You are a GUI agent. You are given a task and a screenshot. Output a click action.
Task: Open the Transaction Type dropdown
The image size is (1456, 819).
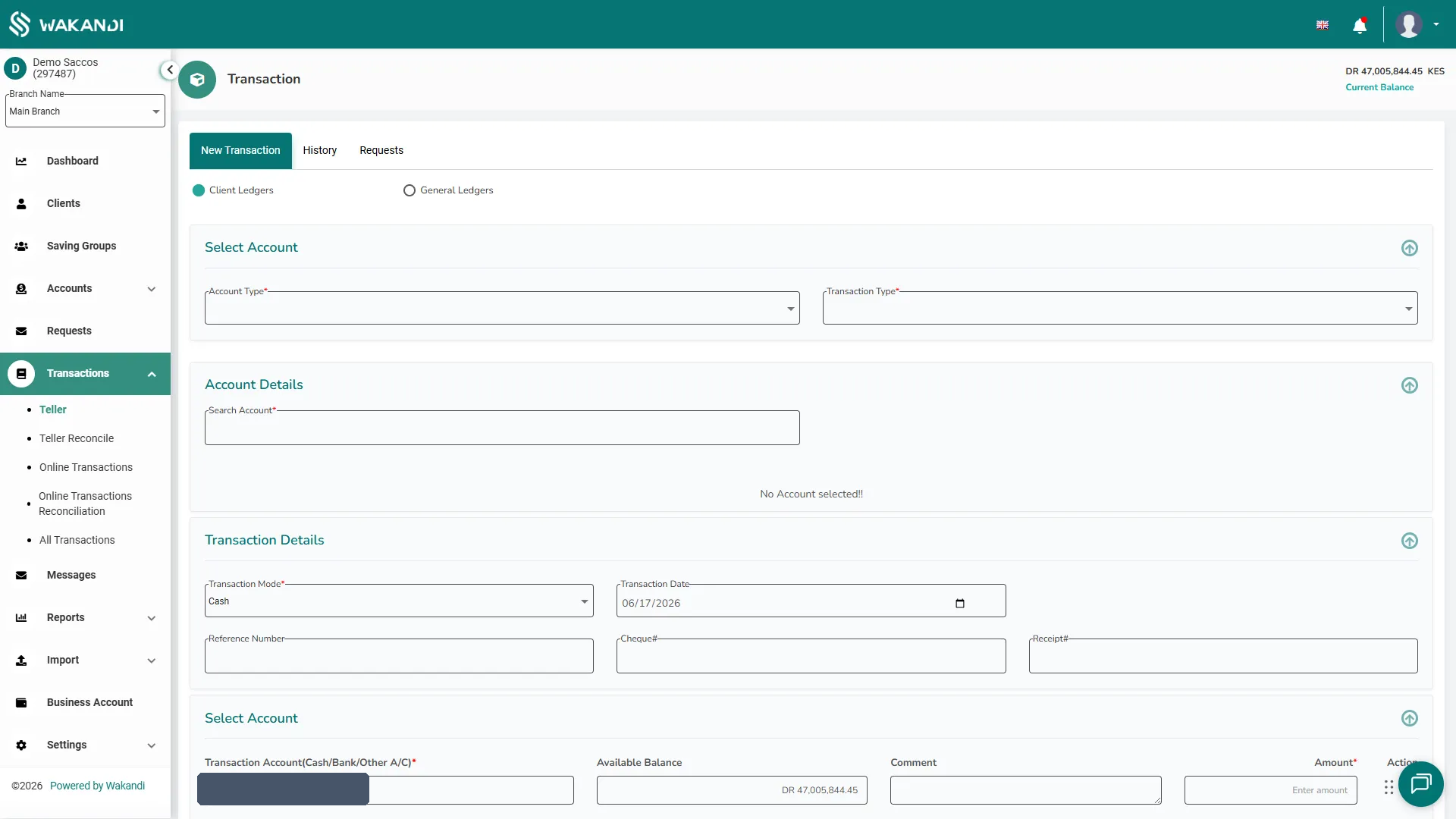pyautogui.click(x=1120, y=308)
